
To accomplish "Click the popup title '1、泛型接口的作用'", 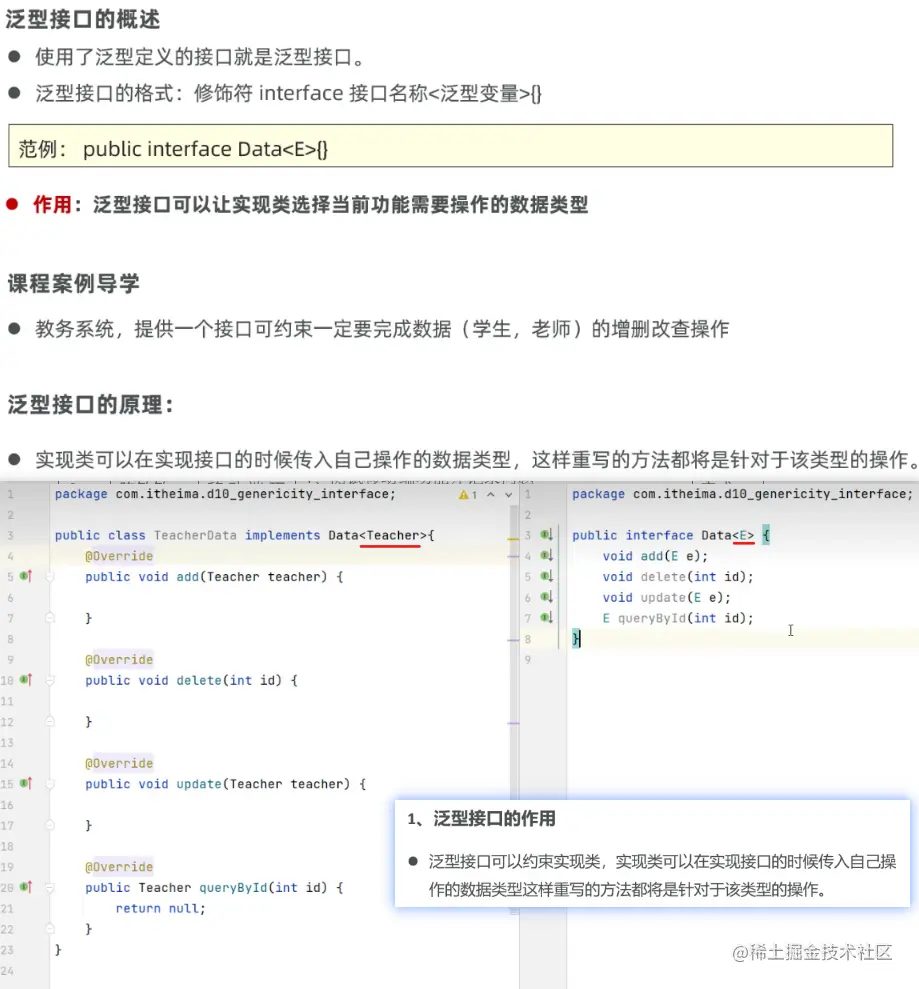I will pos(481,819).
